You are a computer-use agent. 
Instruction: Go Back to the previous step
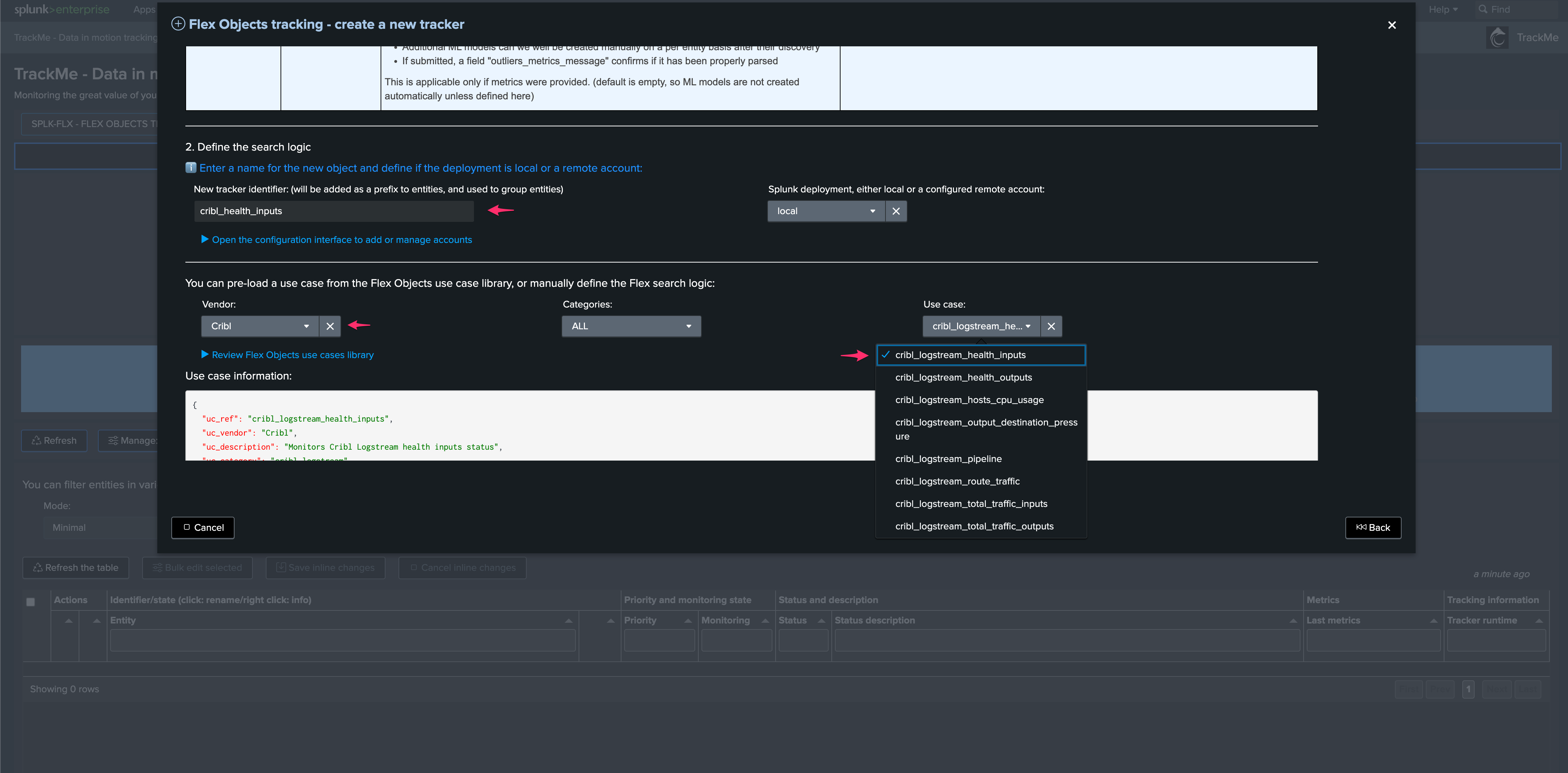coord(1372,528)
